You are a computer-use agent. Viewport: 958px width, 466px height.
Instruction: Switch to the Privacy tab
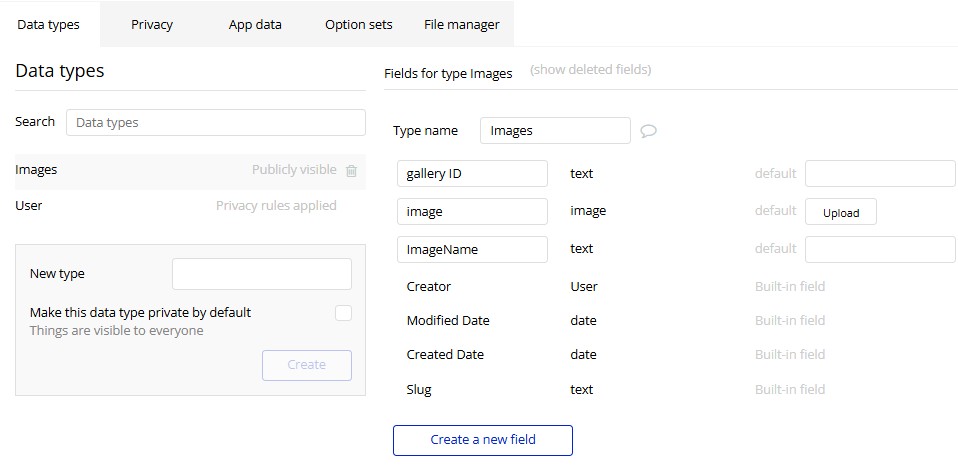click(x=152, y=24)
